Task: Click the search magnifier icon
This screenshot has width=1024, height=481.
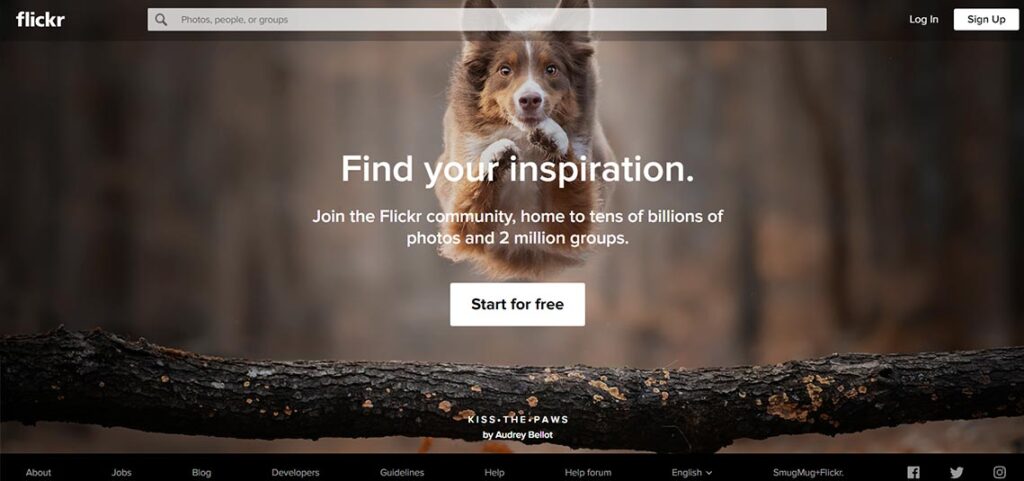Action: 161,20
